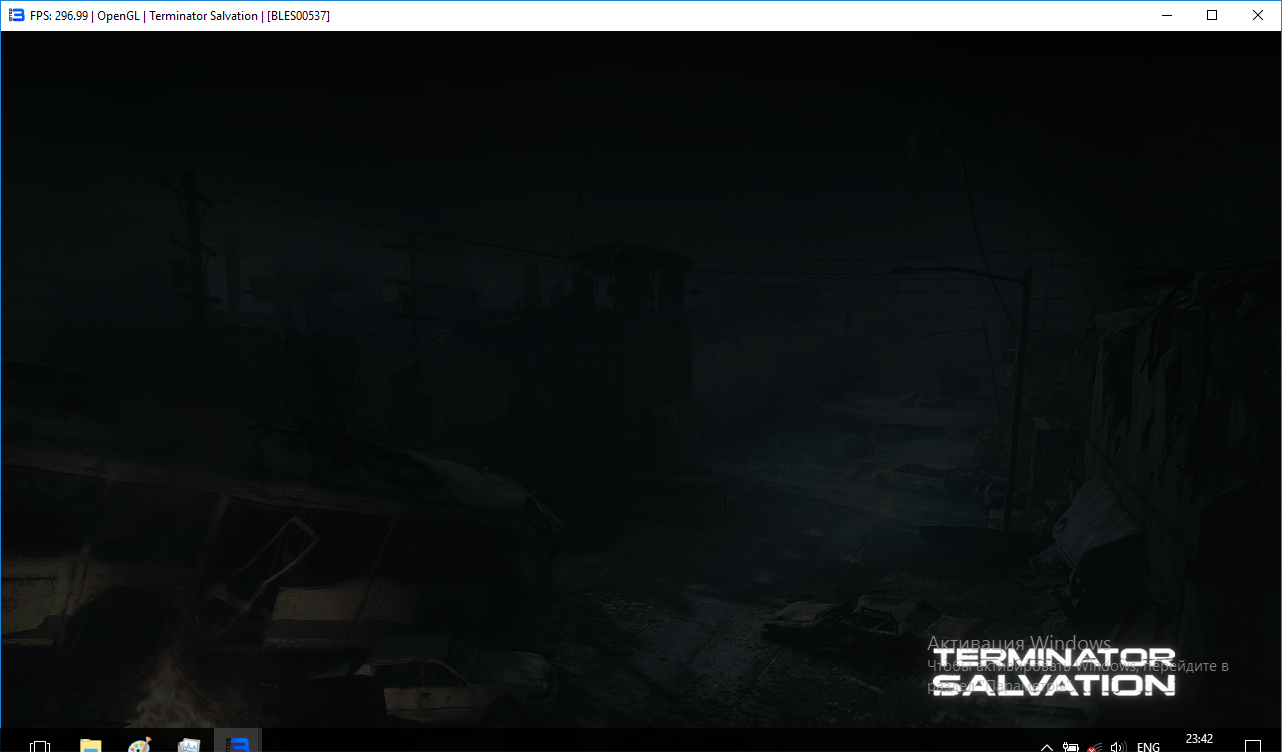This screenshot has height=752, width=1282.
Task: Open the Action Center notifications icon
Action: coord(1252,746)
